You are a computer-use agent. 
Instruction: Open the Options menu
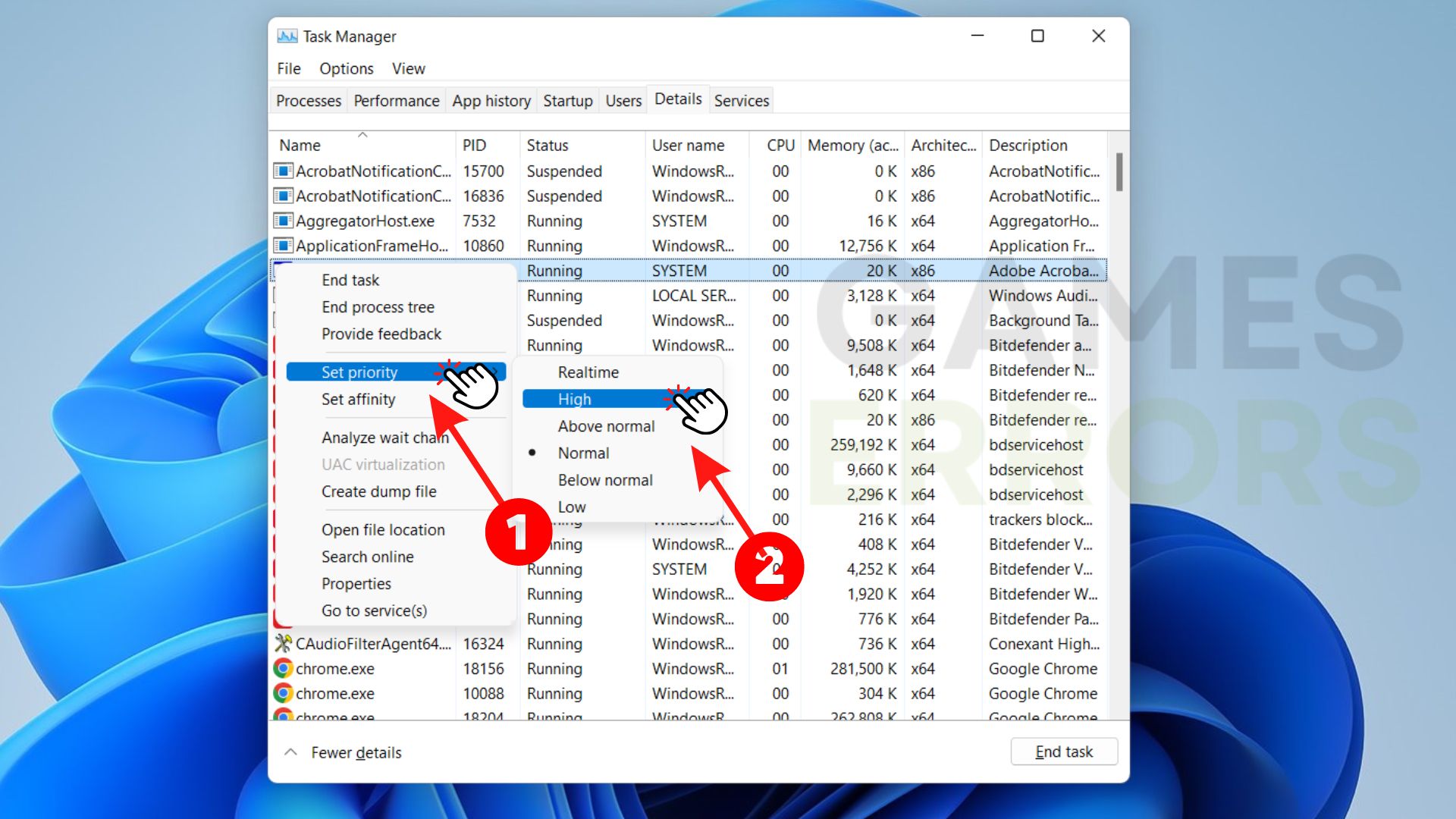(346, 69)
